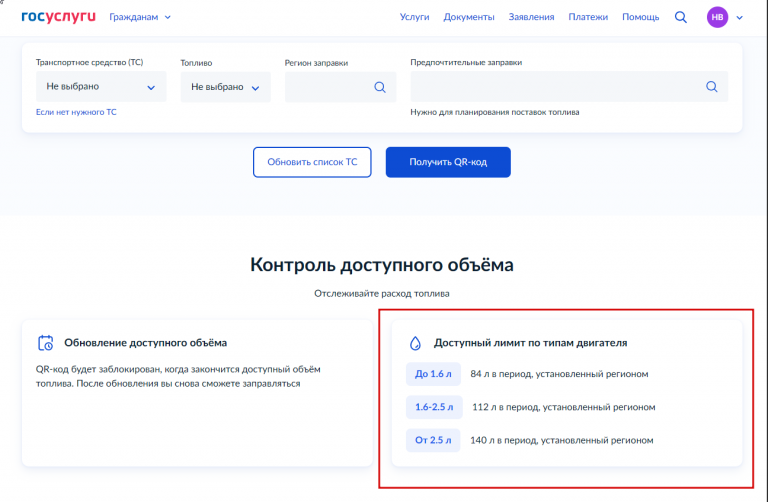Click the Контроль доступного объёма heading
The image size is (768, 502).
(x=382, y=265)
